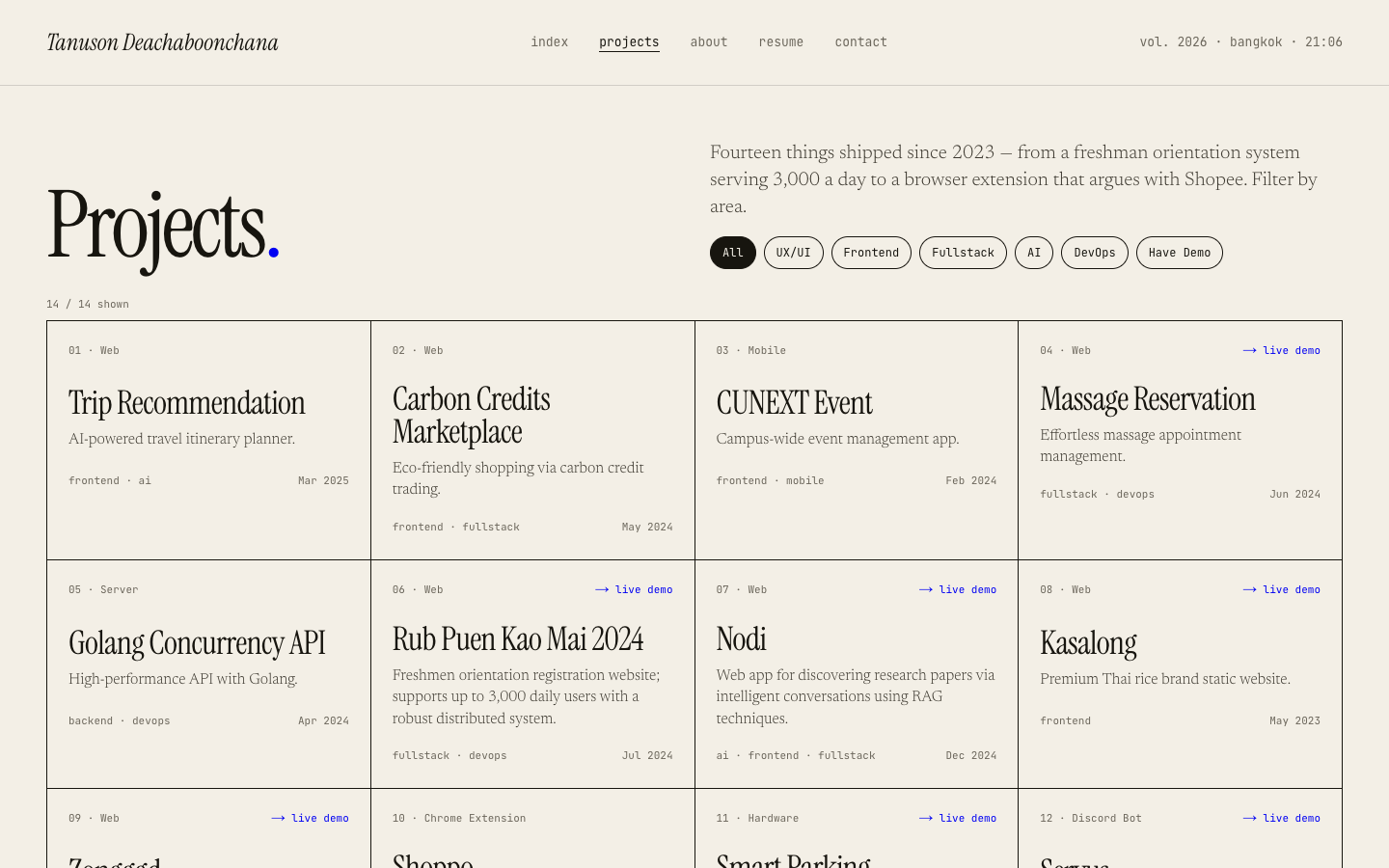Click the '10 · Chrome Extension' label
The height and width of the screenshot is (868, 1389).
pos(459,818)
